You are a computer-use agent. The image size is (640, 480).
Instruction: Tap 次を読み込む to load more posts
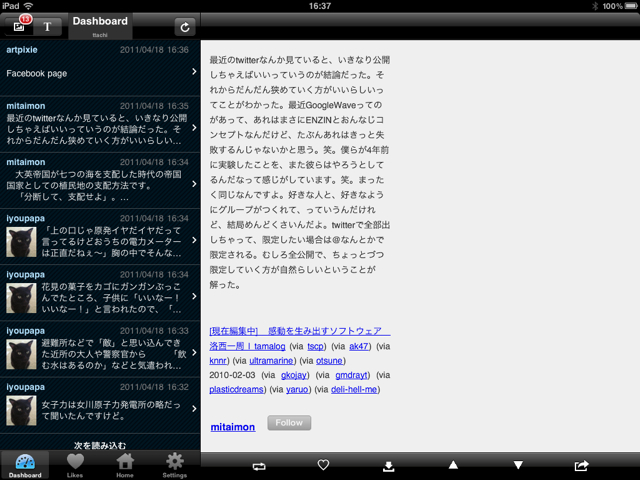100,444
